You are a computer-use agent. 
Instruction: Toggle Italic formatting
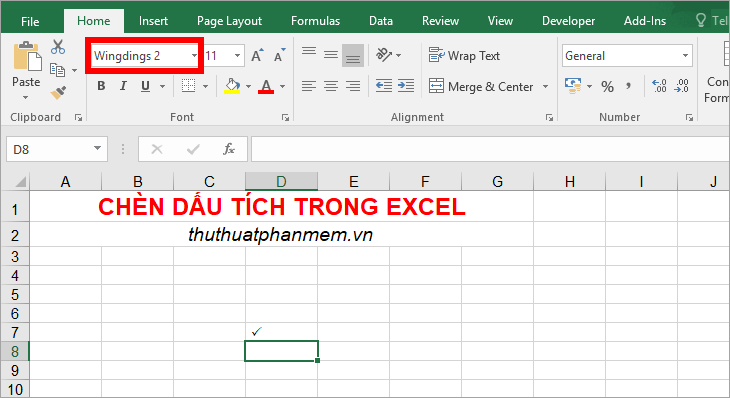[x=123, y=86]
